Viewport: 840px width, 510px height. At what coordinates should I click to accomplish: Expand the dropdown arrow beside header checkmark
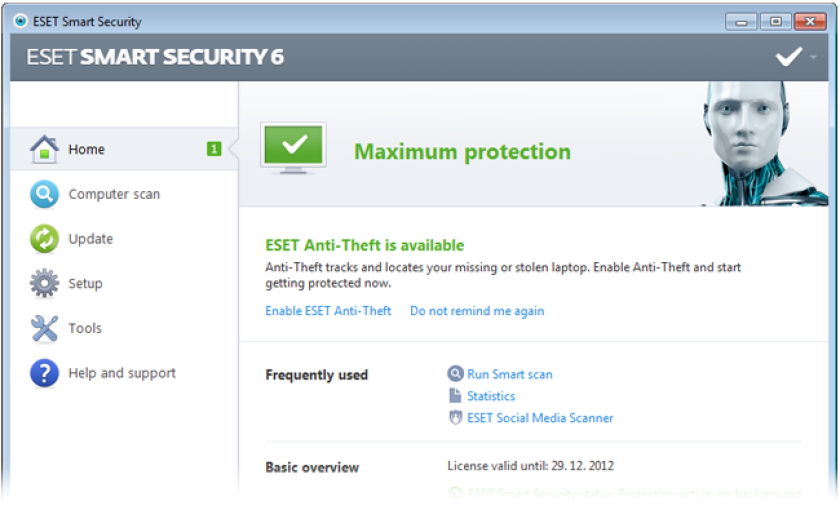pos(813,57)
